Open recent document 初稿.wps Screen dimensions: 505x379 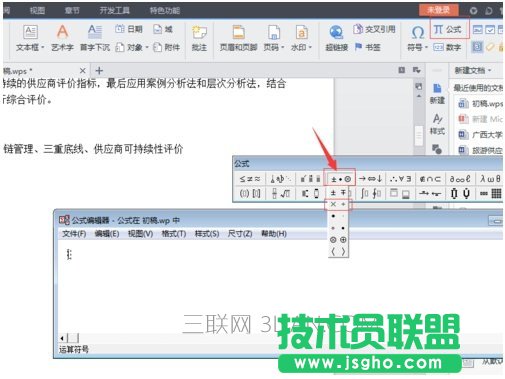(x=480, y=104)
